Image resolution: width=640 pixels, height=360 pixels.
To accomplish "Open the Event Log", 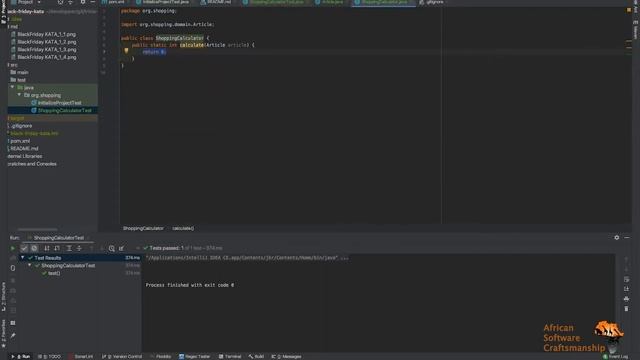I will click(616, 356).
